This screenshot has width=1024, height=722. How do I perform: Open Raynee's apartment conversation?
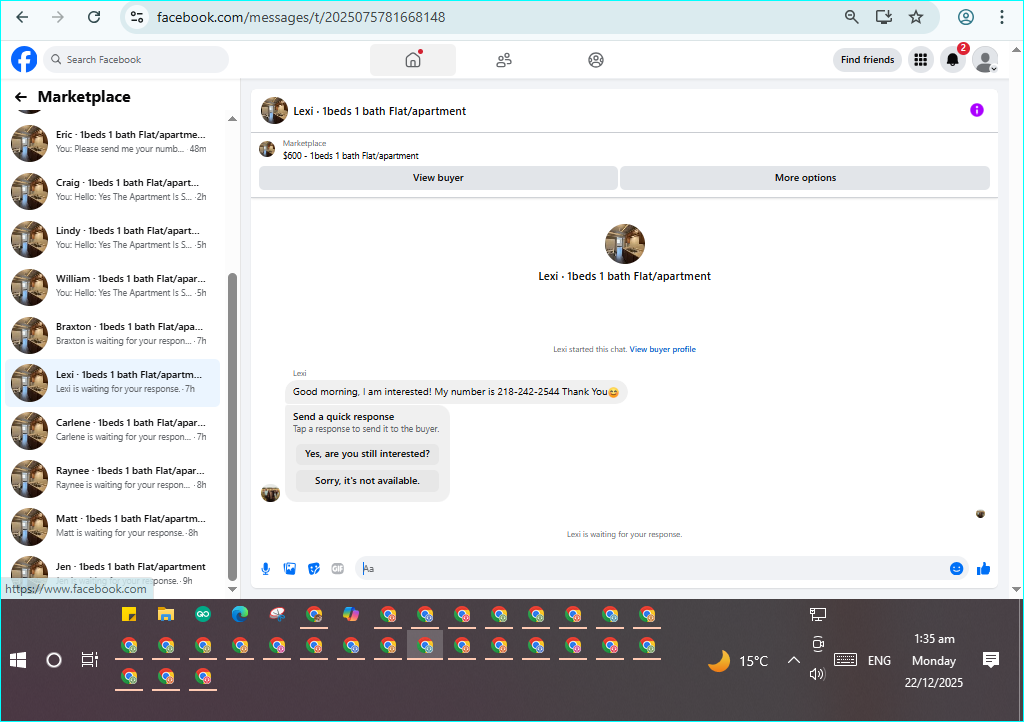112,478
